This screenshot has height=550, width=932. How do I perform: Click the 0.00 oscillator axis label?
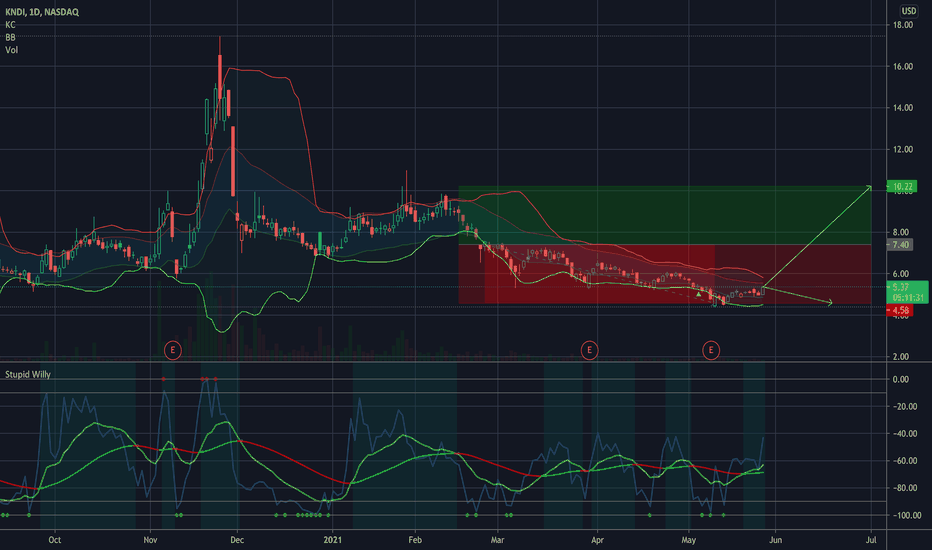pos(901,379)
